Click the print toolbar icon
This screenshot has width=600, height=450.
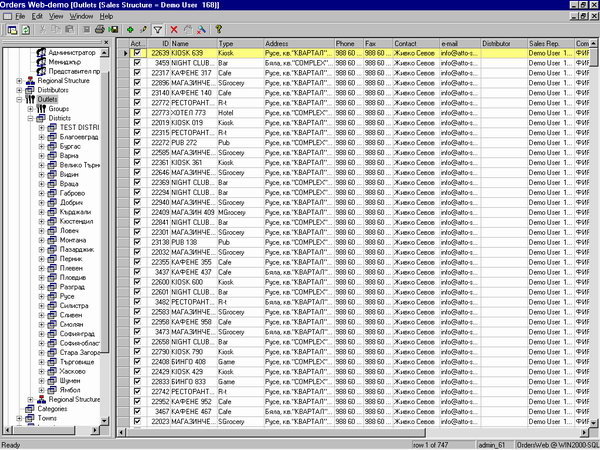99,29
